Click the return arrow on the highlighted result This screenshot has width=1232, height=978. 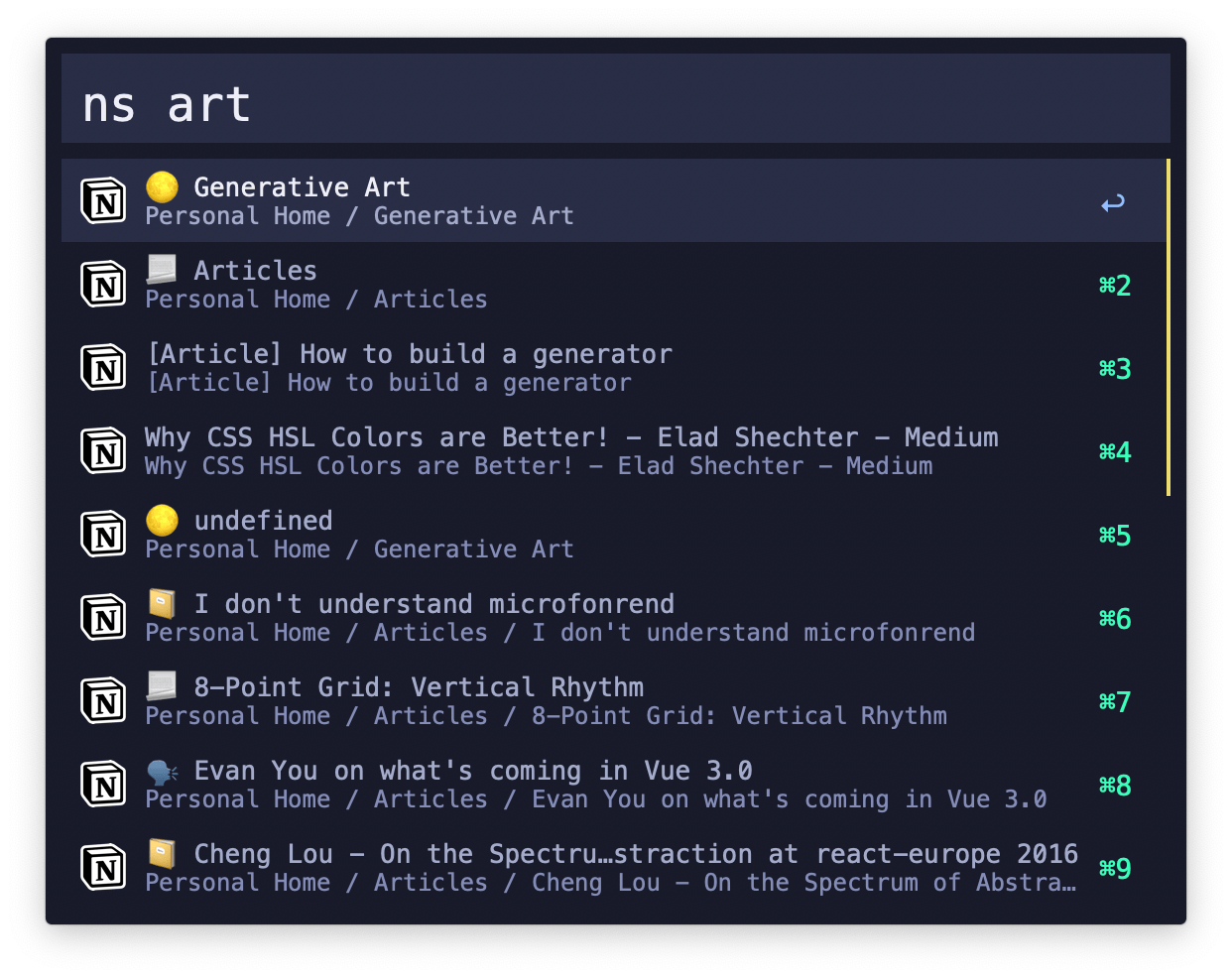tap(1112, 200)
